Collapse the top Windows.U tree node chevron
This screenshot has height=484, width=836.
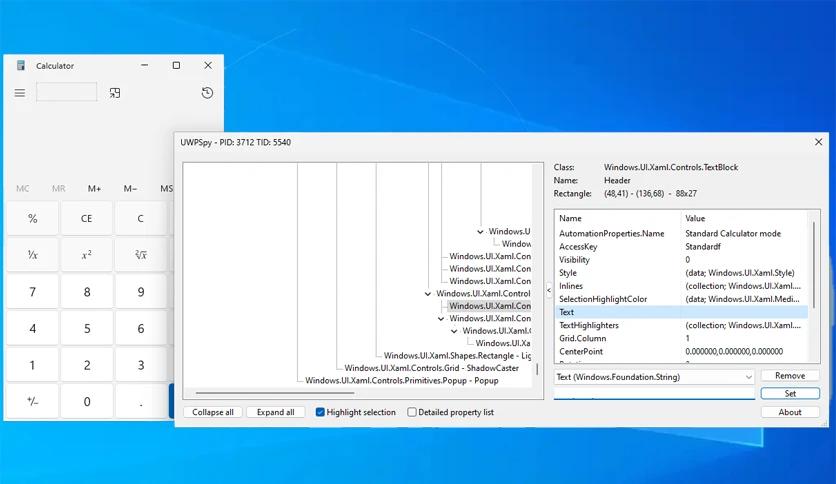tap(480, 232)
